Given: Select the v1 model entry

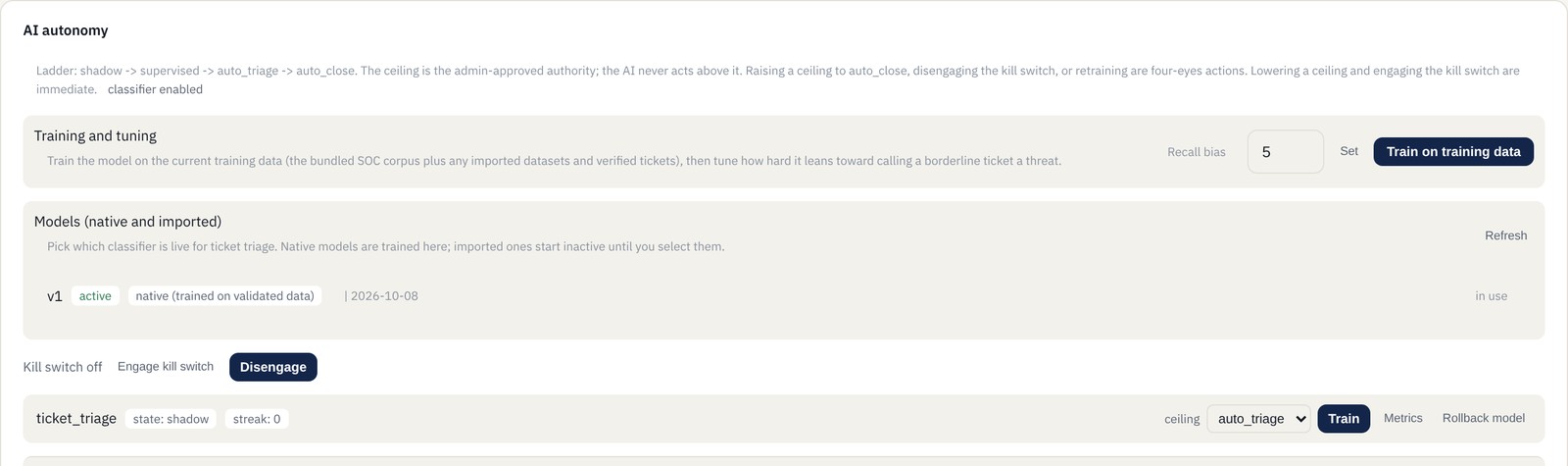Looking at the screenshot, I should tap(55, 296).
